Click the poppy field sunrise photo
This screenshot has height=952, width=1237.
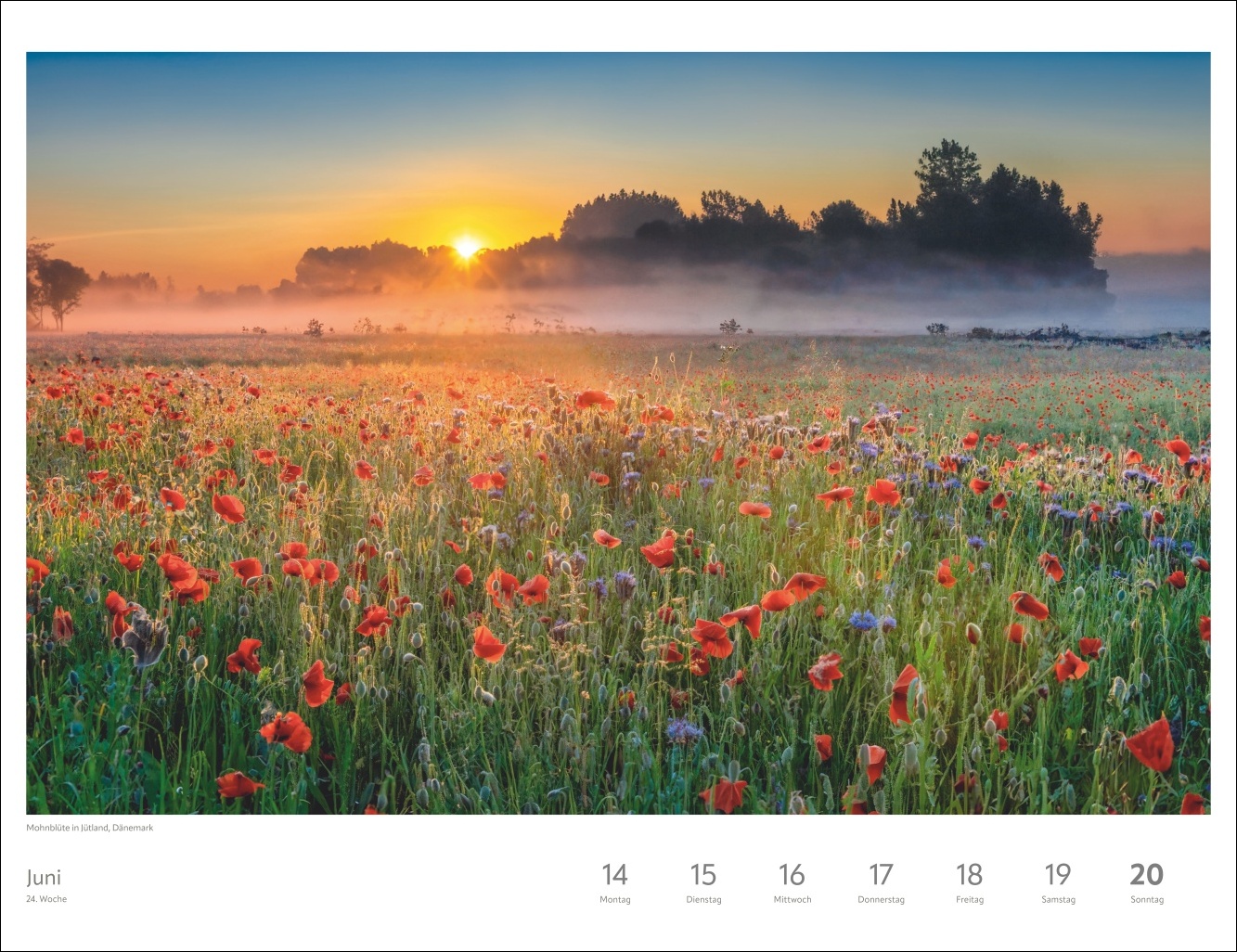tap(618, 520)
